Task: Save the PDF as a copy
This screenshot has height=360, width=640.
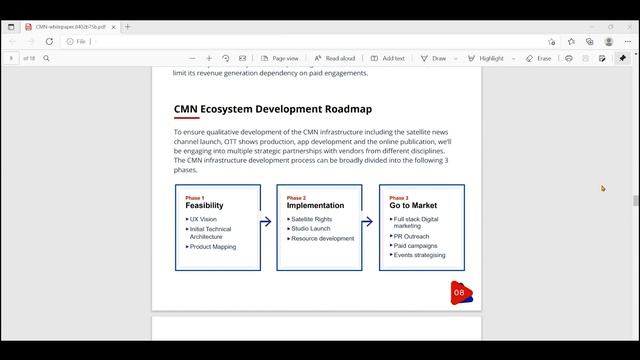Action: (x=602, y=58)
